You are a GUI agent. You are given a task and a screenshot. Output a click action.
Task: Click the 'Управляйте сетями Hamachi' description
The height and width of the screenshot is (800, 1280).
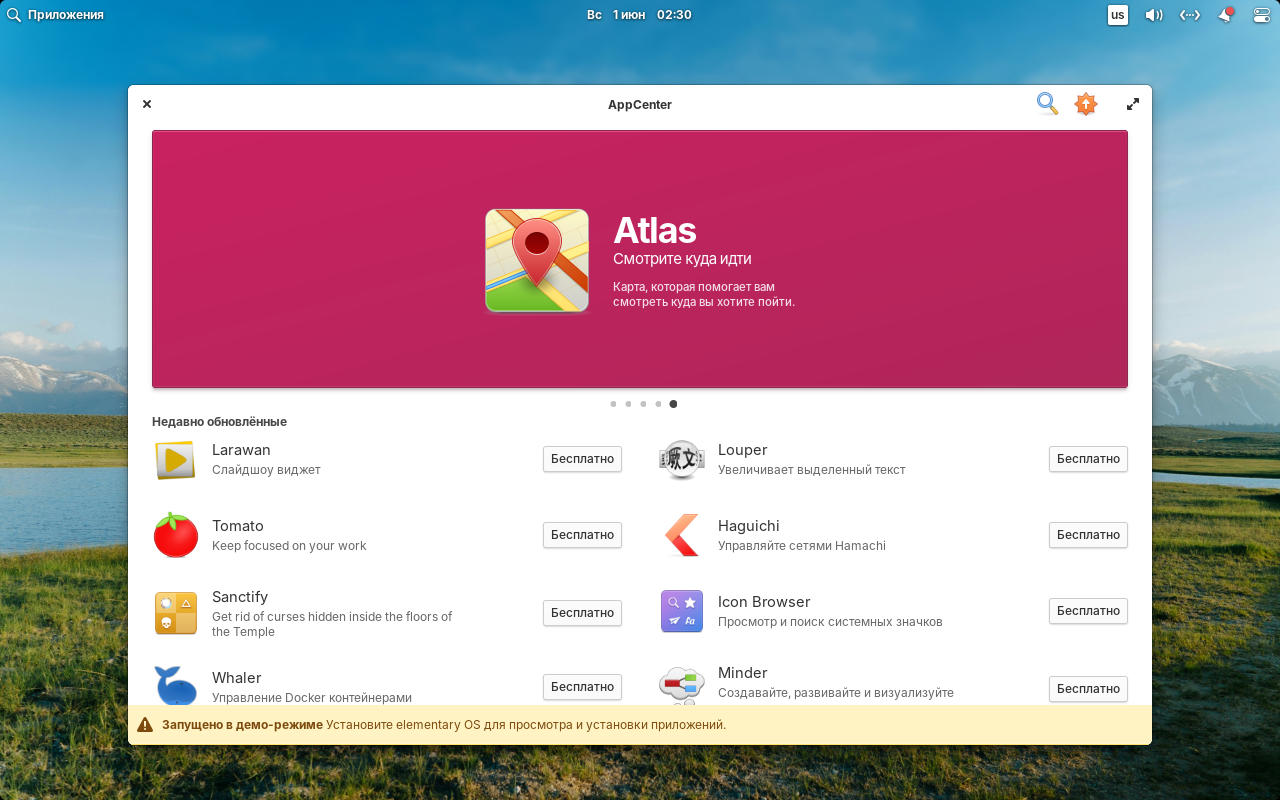click(802, 546)
